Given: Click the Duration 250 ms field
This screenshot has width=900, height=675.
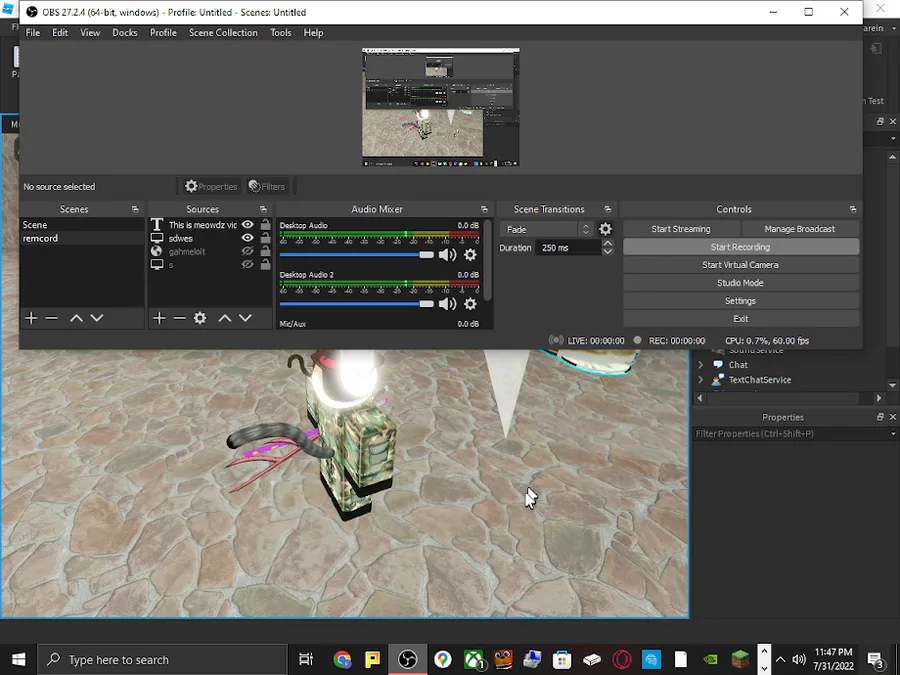Looking at the screenshot, I should (568, 247).
